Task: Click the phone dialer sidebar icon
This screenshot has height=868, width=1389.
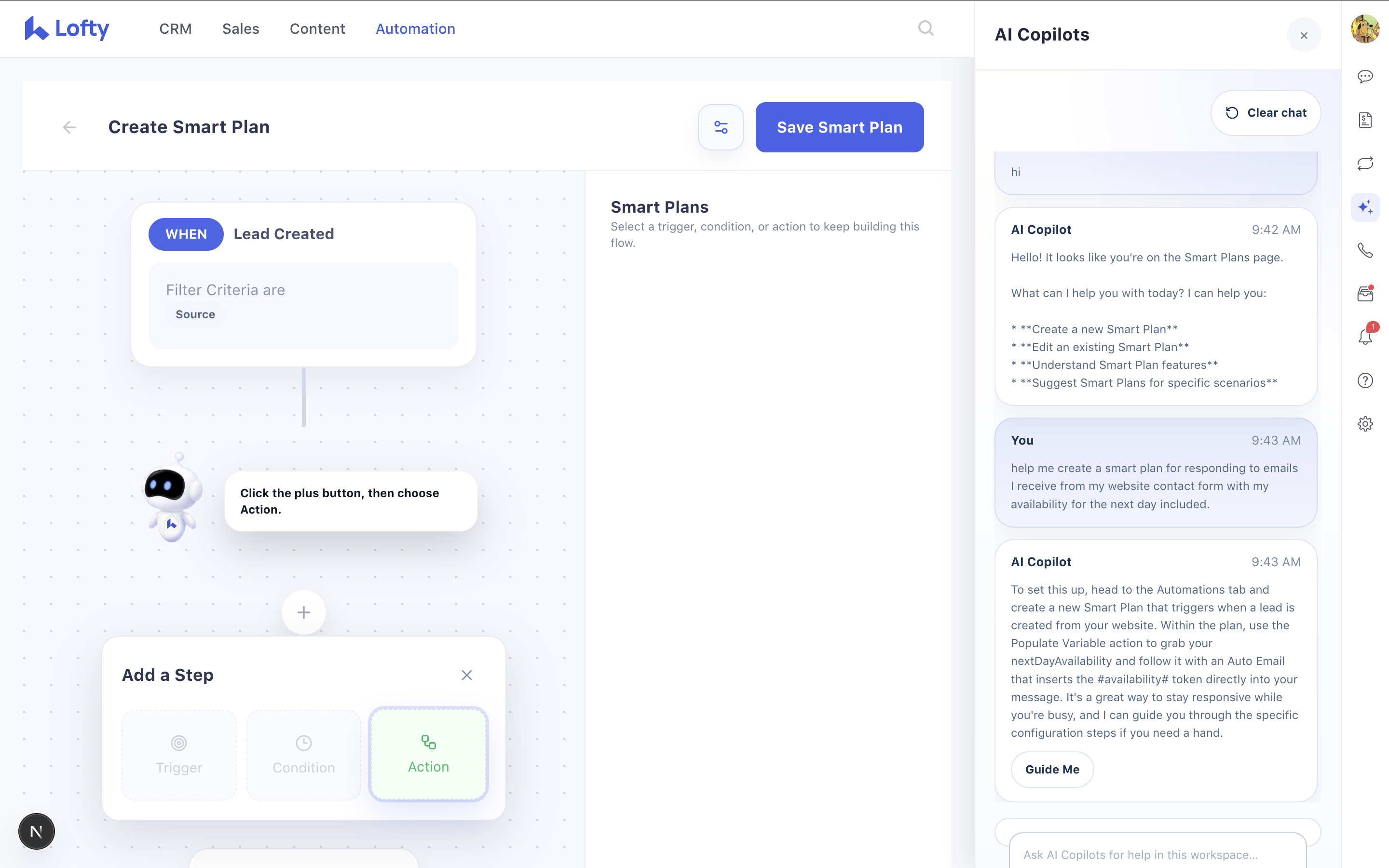Action: pyautogui.click(x=1365, y=250)
